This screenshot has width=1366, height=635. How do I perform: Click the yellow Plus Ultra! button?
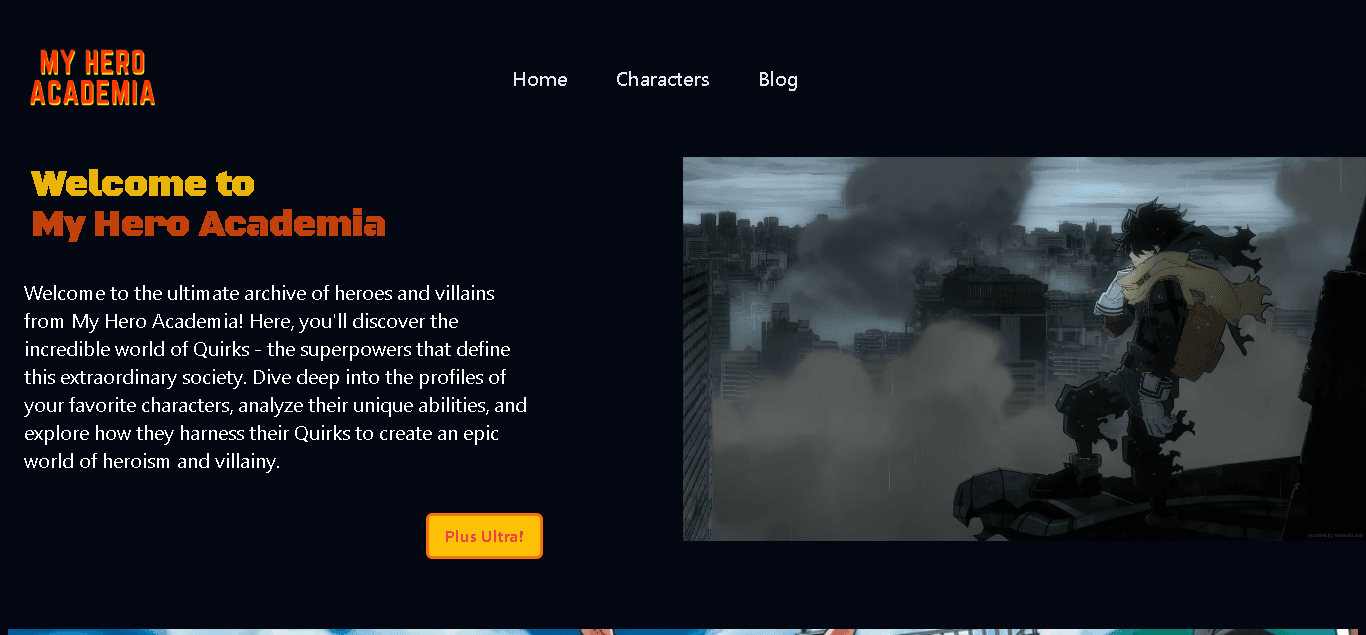tap(484, 536)
